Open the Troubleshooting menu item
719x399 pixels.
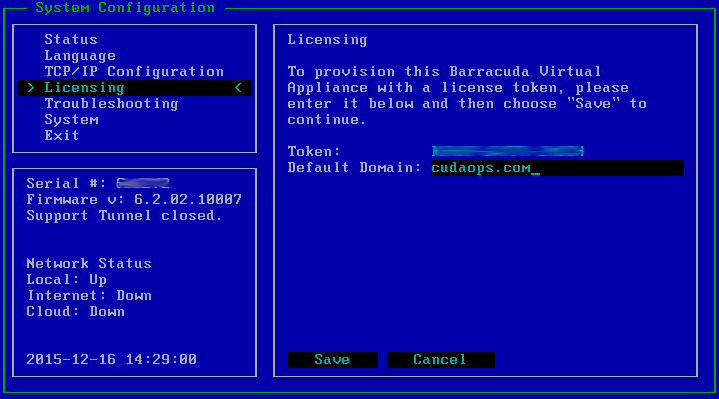[111, 104]
